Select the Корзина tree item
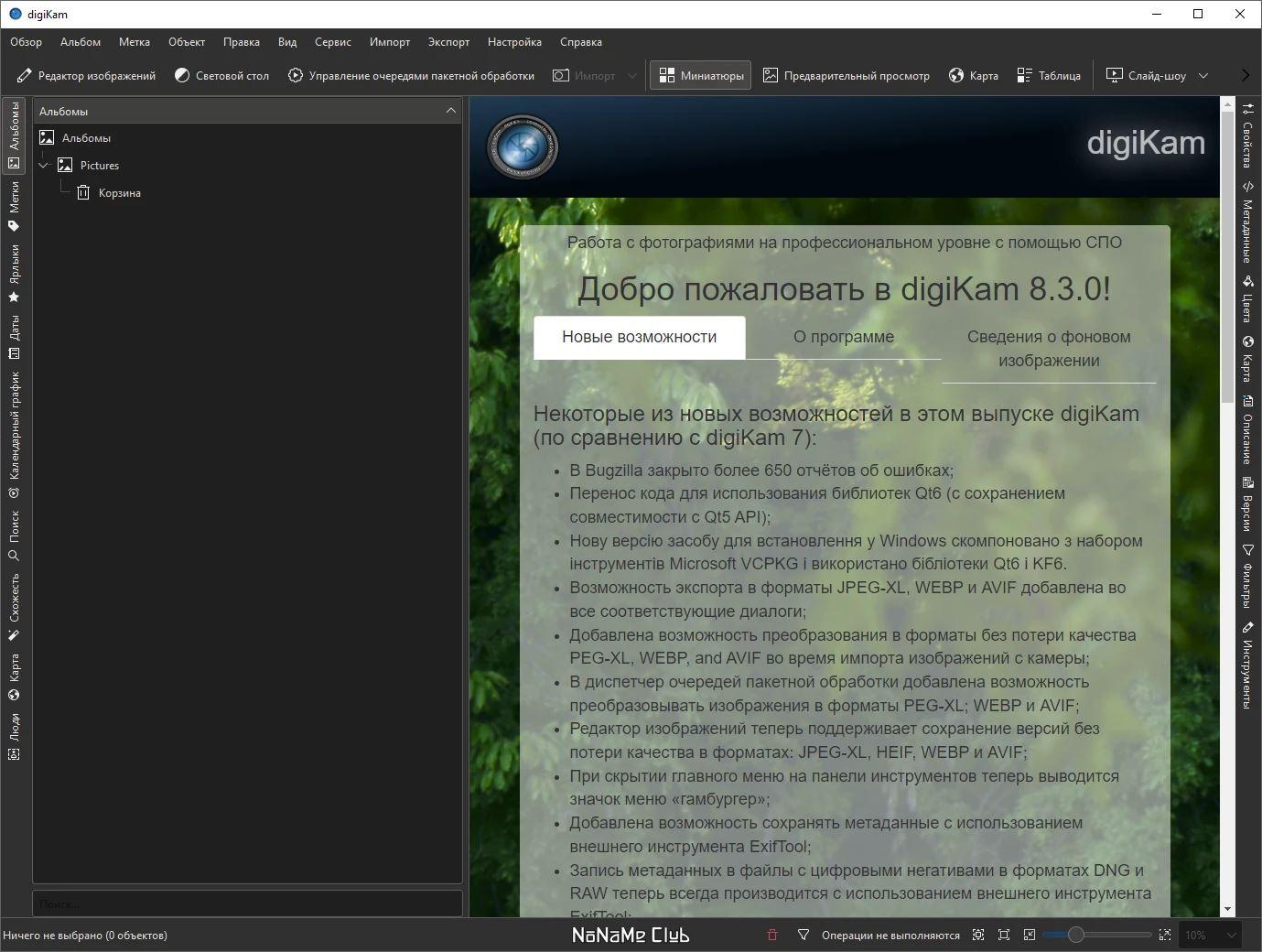The width and height of the screenshot is (1262, 952). (x=119, y=193)
